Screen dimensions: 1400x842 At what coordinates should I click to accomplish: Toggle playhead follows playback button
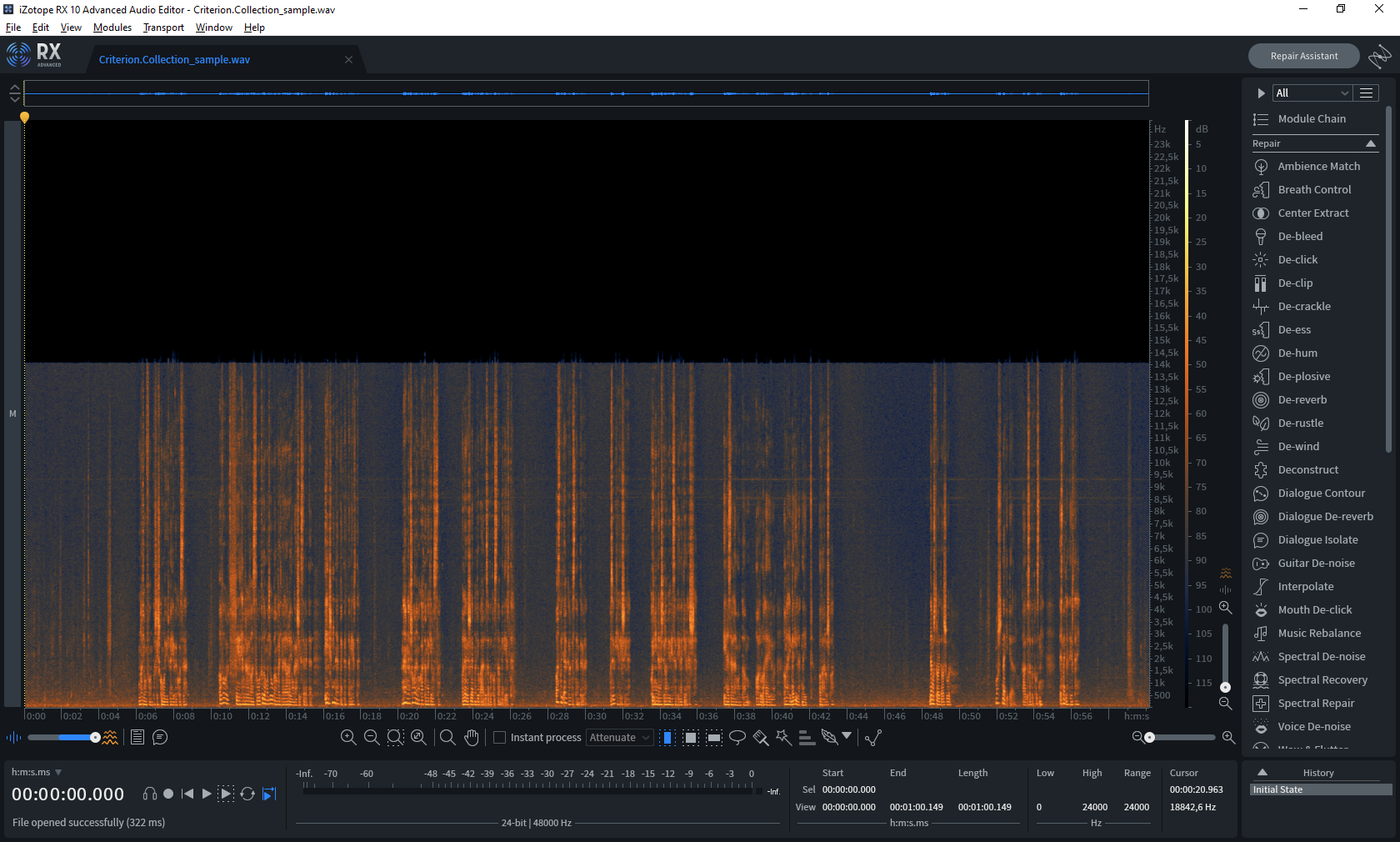pos(269,794)
